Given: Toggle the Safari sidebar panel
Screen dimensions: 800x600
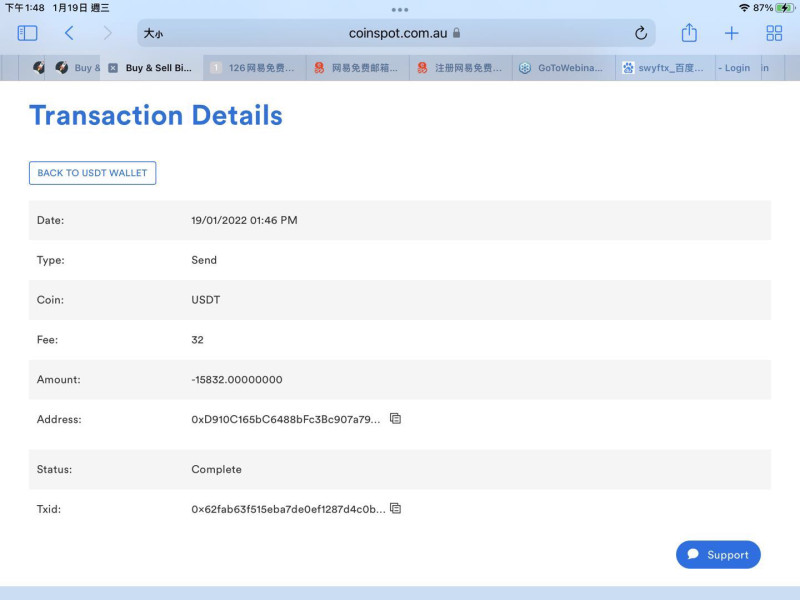Looking at the screenshot, I should (x=27, y=33).
